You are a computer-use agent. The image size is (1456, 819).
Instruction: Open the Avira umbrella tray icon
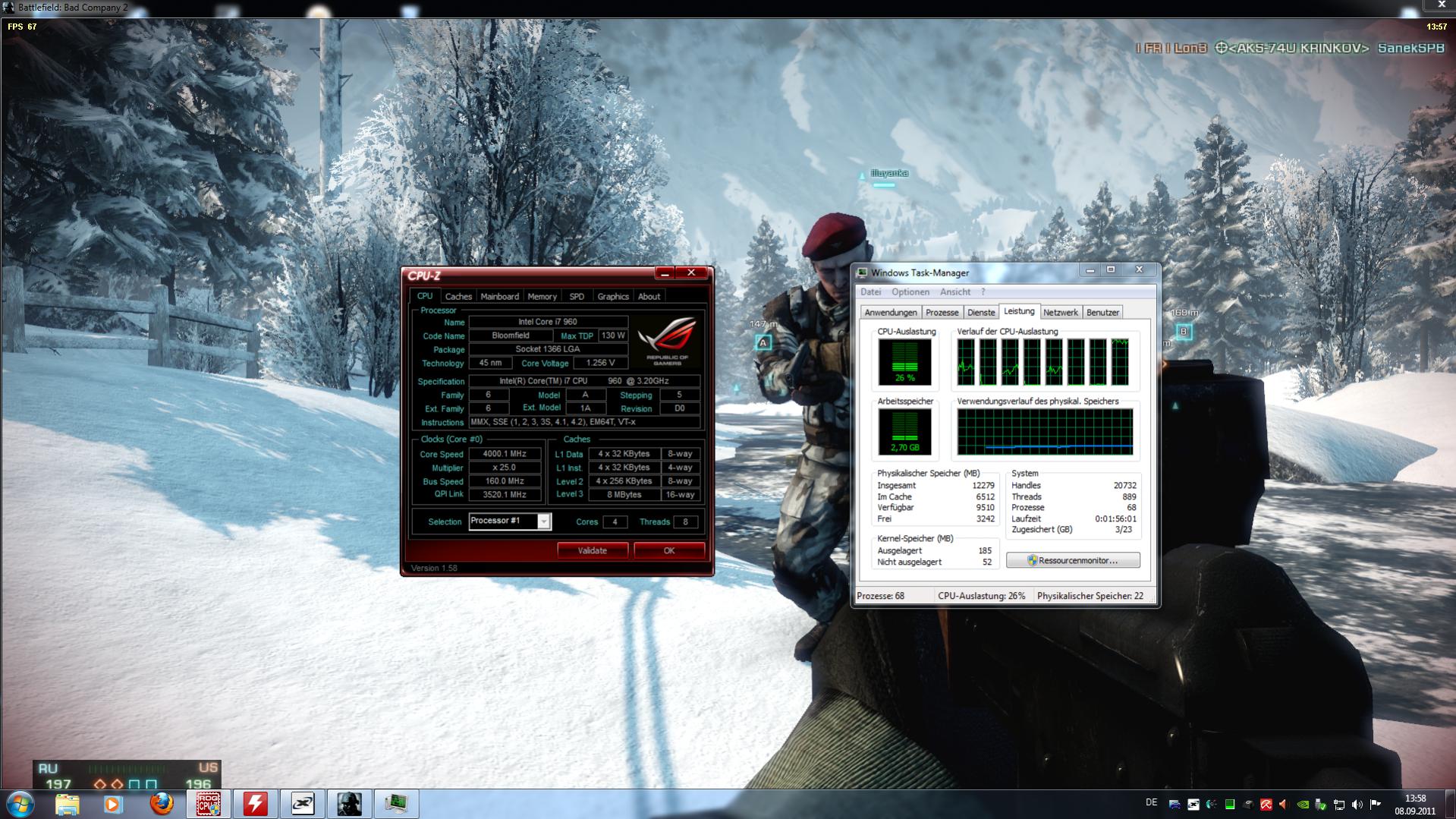tap(1266, 805)
